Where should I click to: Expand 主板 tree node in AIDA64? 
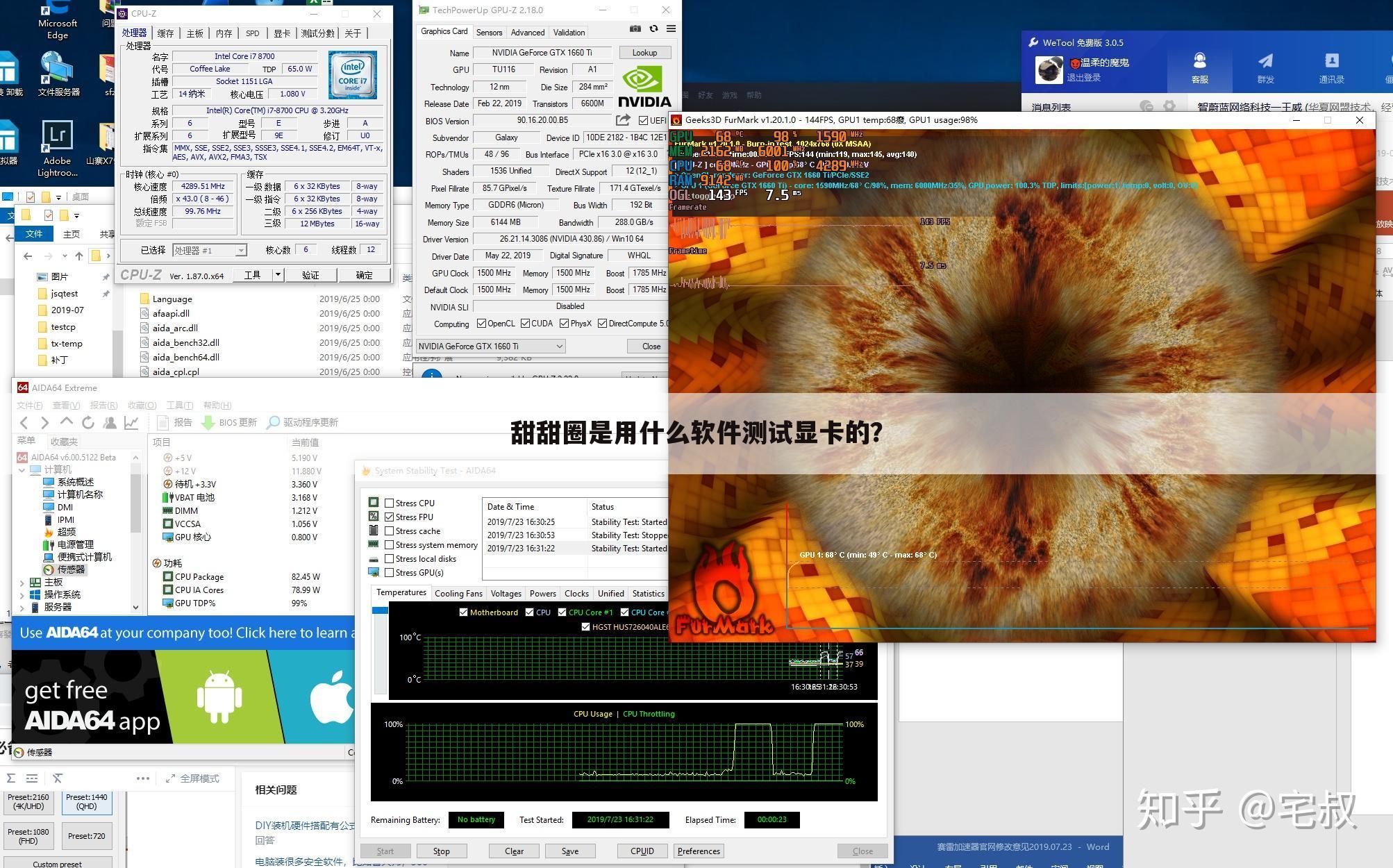22,583
